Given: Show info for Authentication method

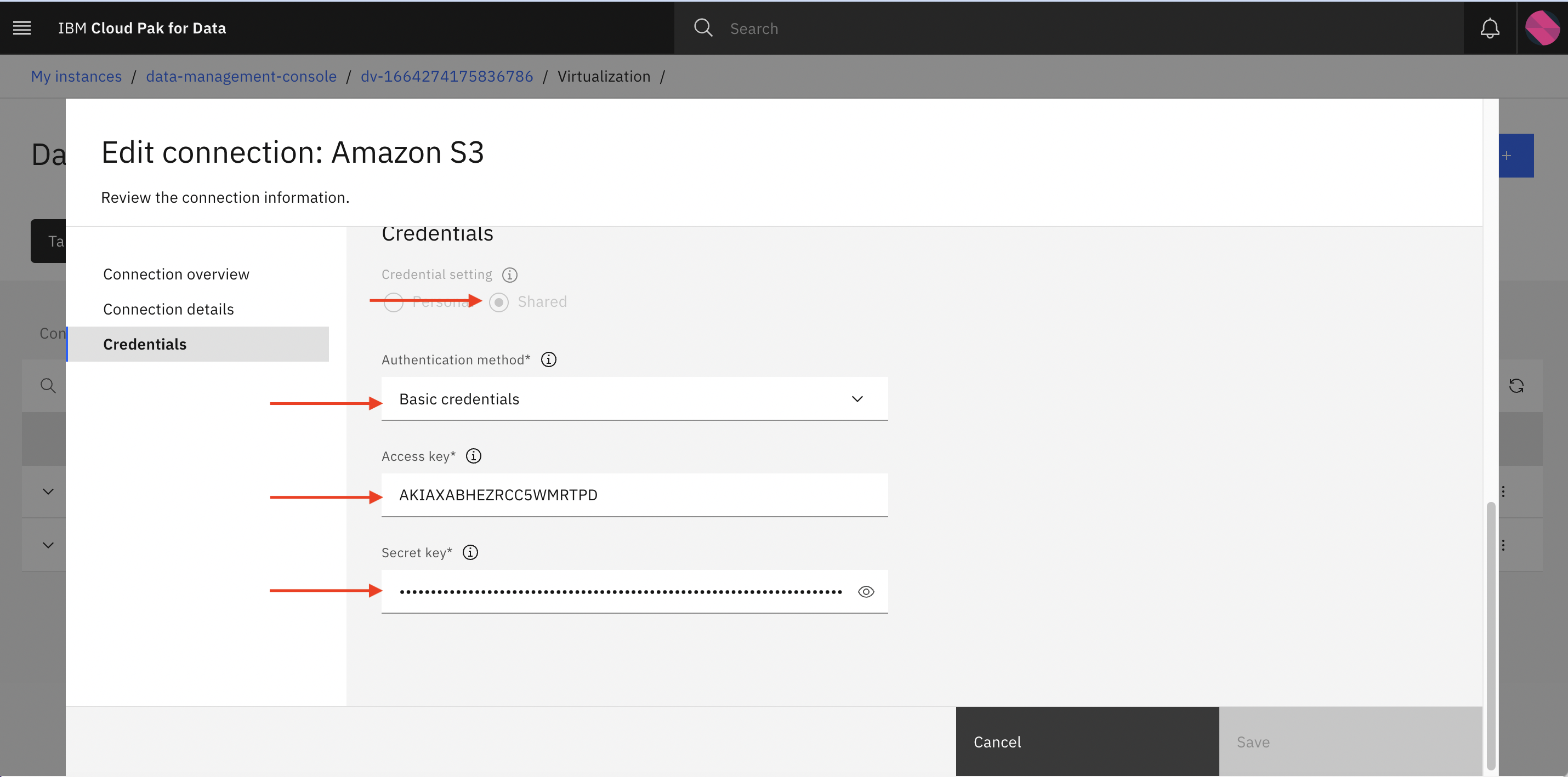Looking at the screenshot, I should point(548,359).
